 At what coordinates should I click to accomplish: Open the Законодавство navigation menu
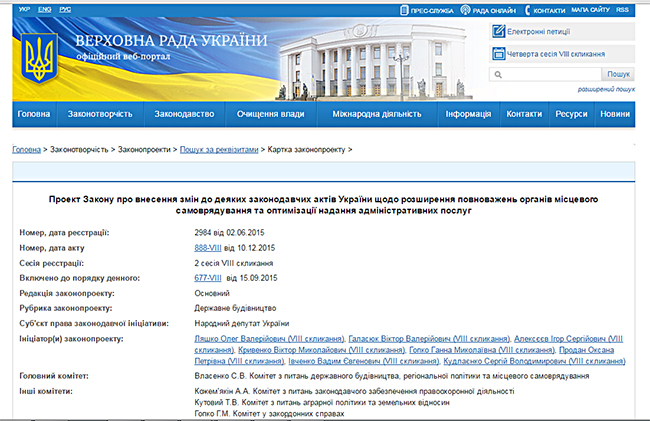click(184, 115)
